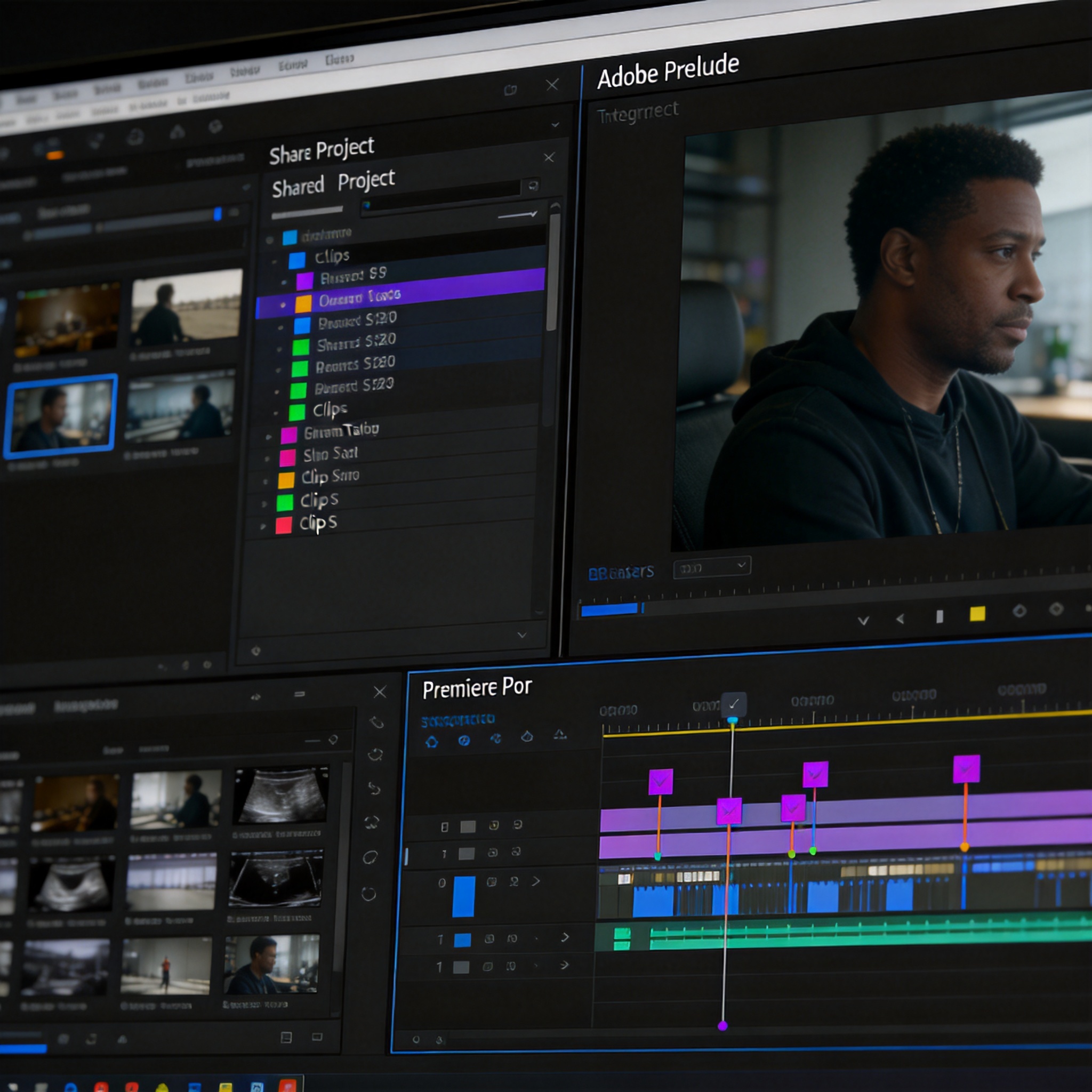Click the blue label left of the monitor dropdown

point(621,573)
